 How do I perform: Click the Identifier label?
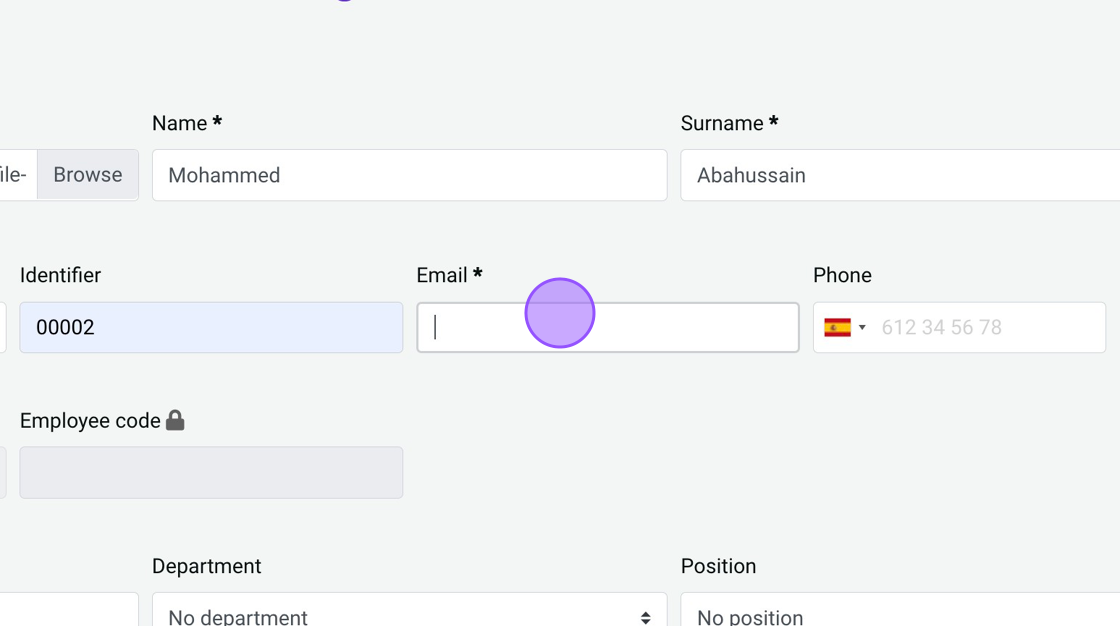(60, 275)
